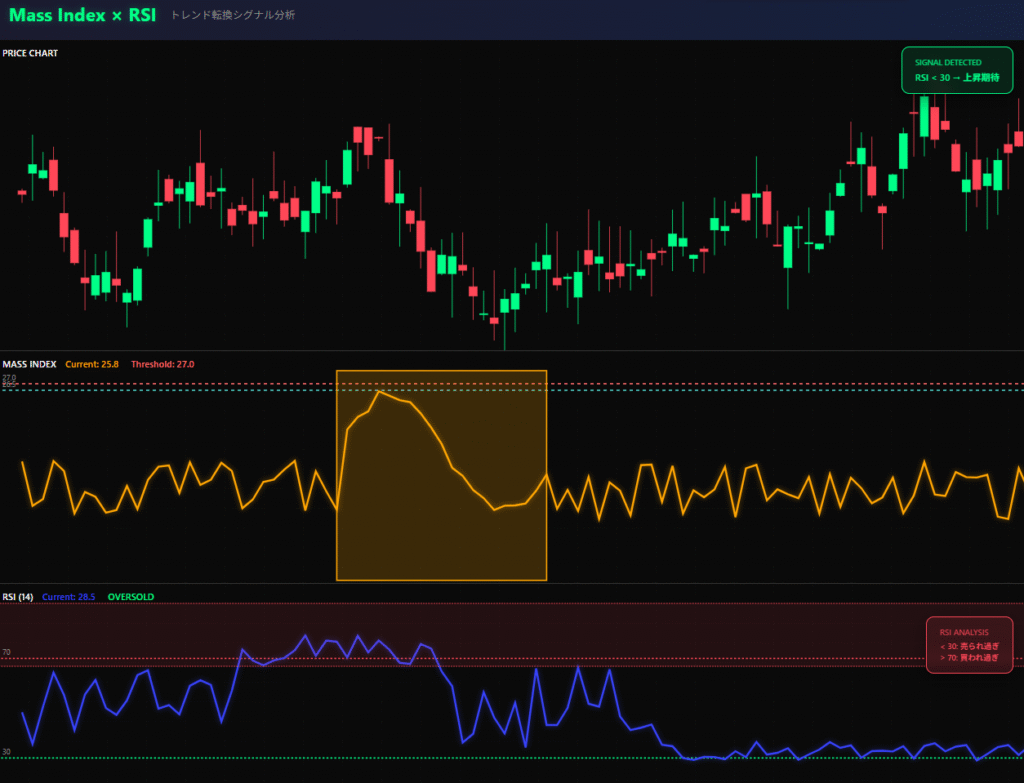This screenshot has width=1024, height=783.
Task: Click the "70" axis label in the RSI panel
Action: click(7, 652)
